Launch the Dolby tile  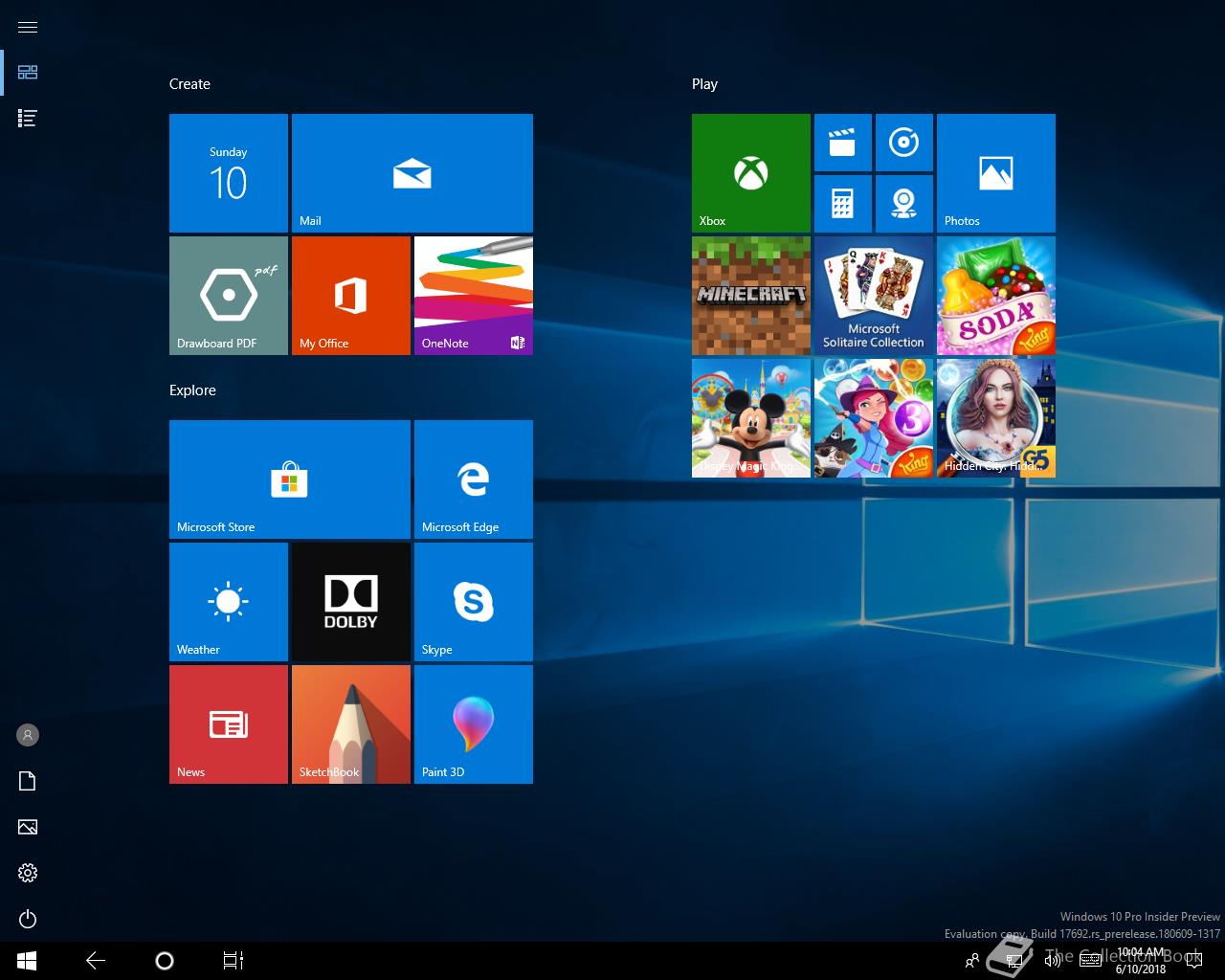pos(351,602)
